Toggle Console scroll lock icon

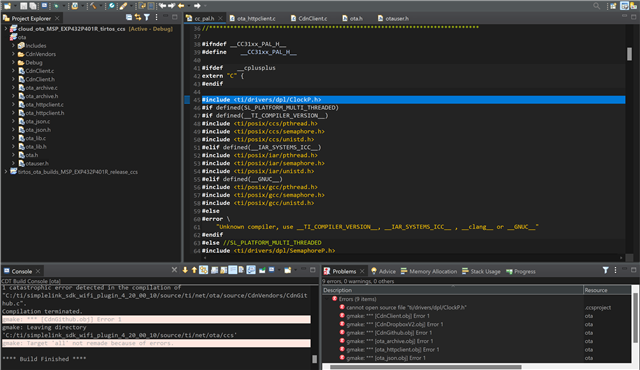(223, 270)
